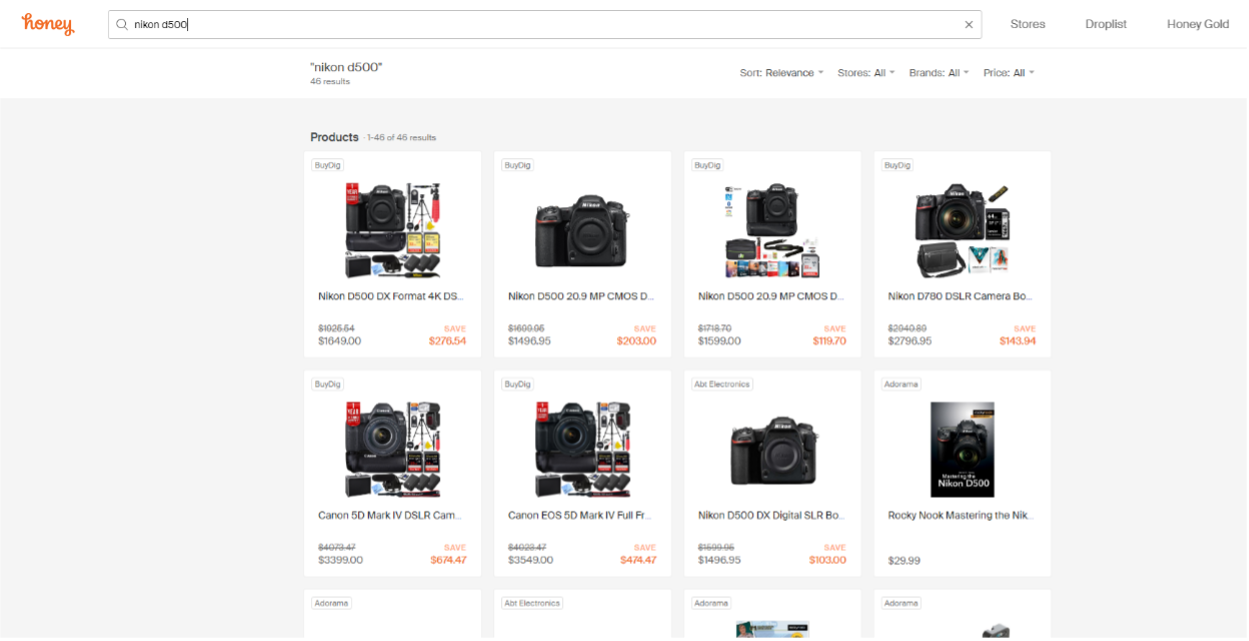View the Nikon D500 body image priced $1496.95 from BuyDig
1249x641 pixels.
(x=582, y=230)
